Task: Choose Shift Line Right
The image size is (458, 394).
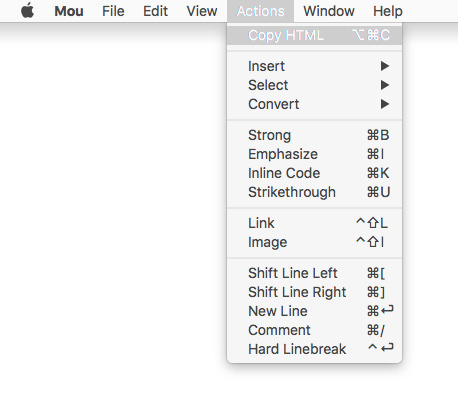Action: [314, 292]
